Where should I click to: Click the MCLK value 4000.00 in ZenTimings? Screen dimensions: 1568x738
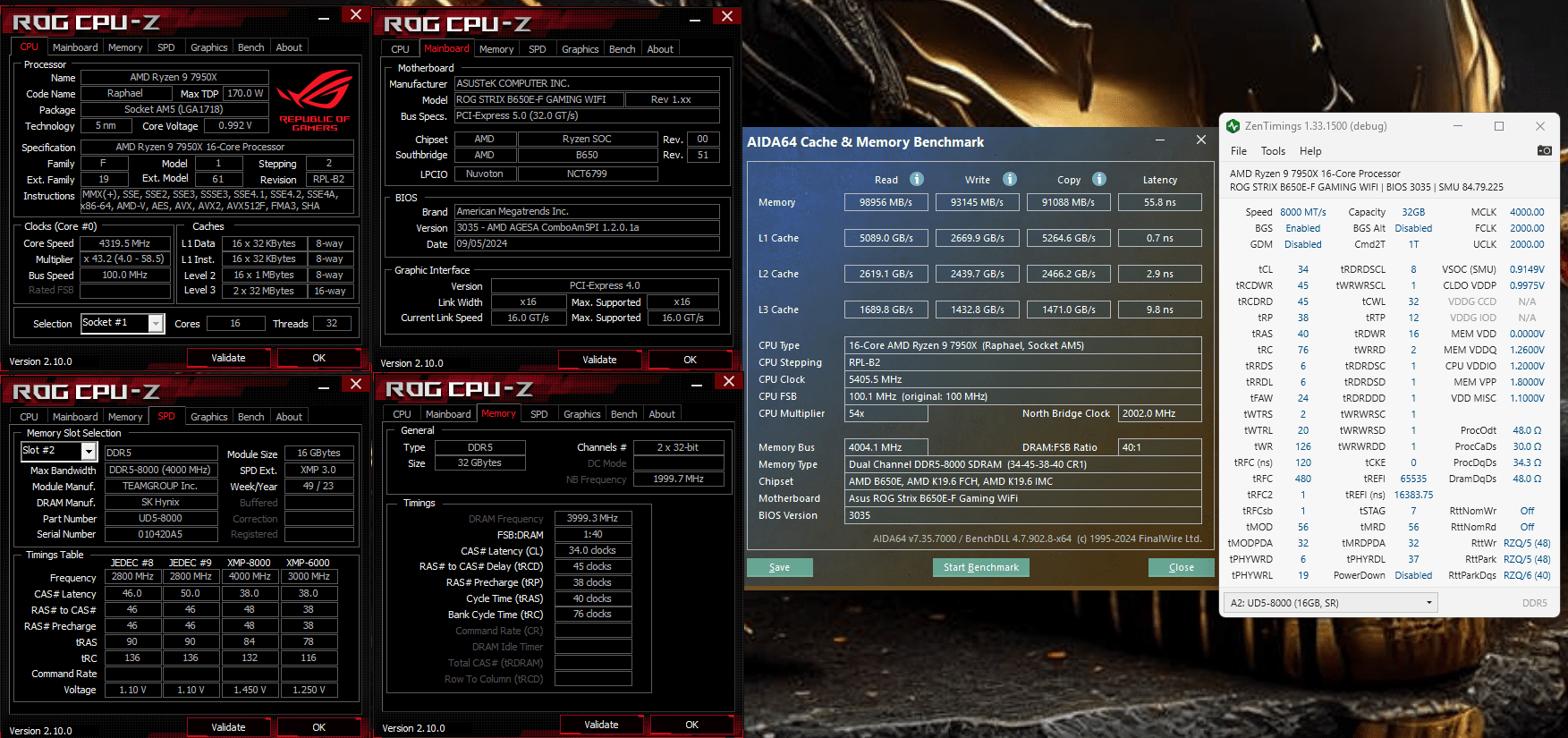point(1527,212)
